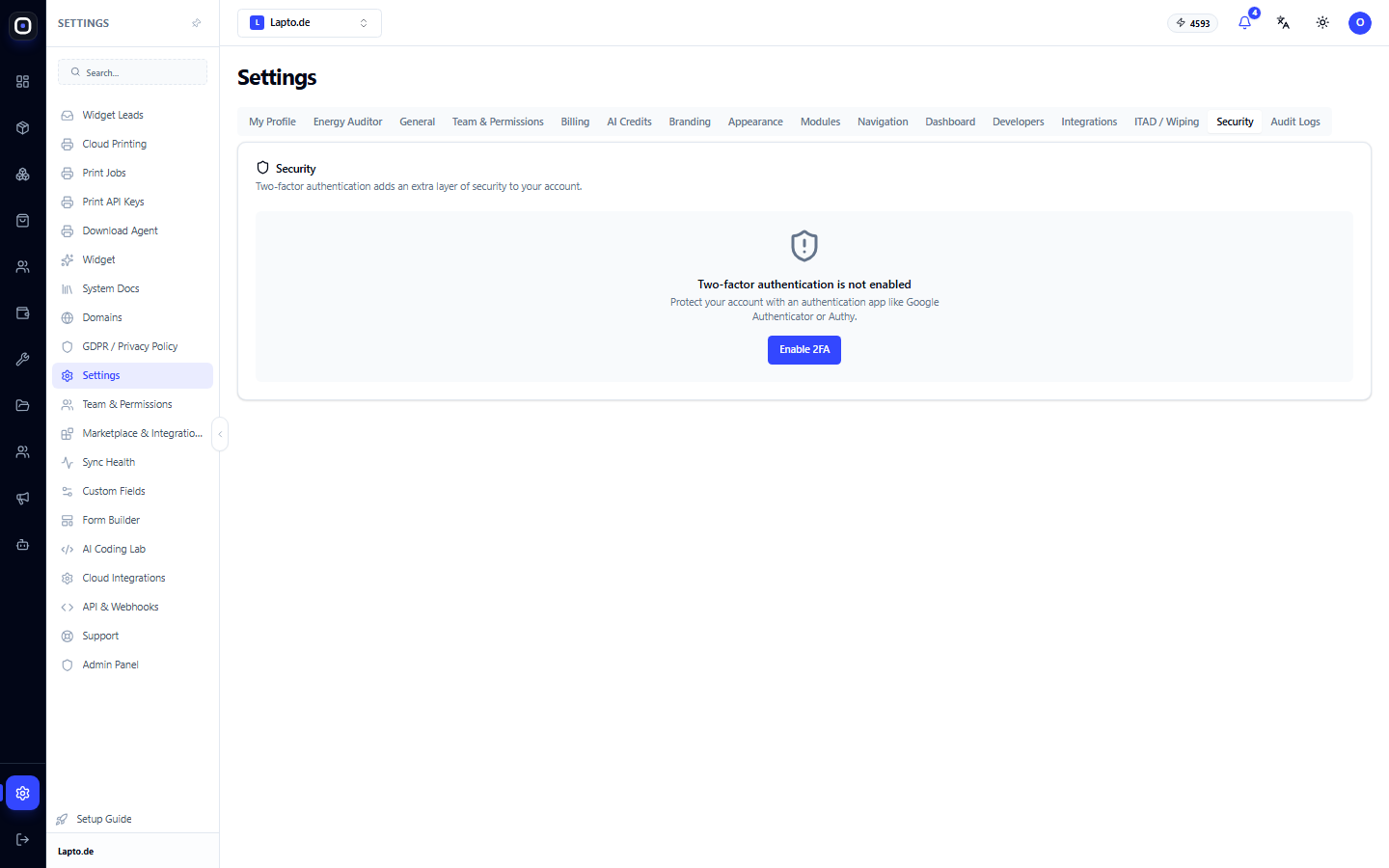Image resolution: width=1389 pixels, height=868 pixels.
Task: Open Lapto.de workspace dropdown
Action: tap(310, 23)
